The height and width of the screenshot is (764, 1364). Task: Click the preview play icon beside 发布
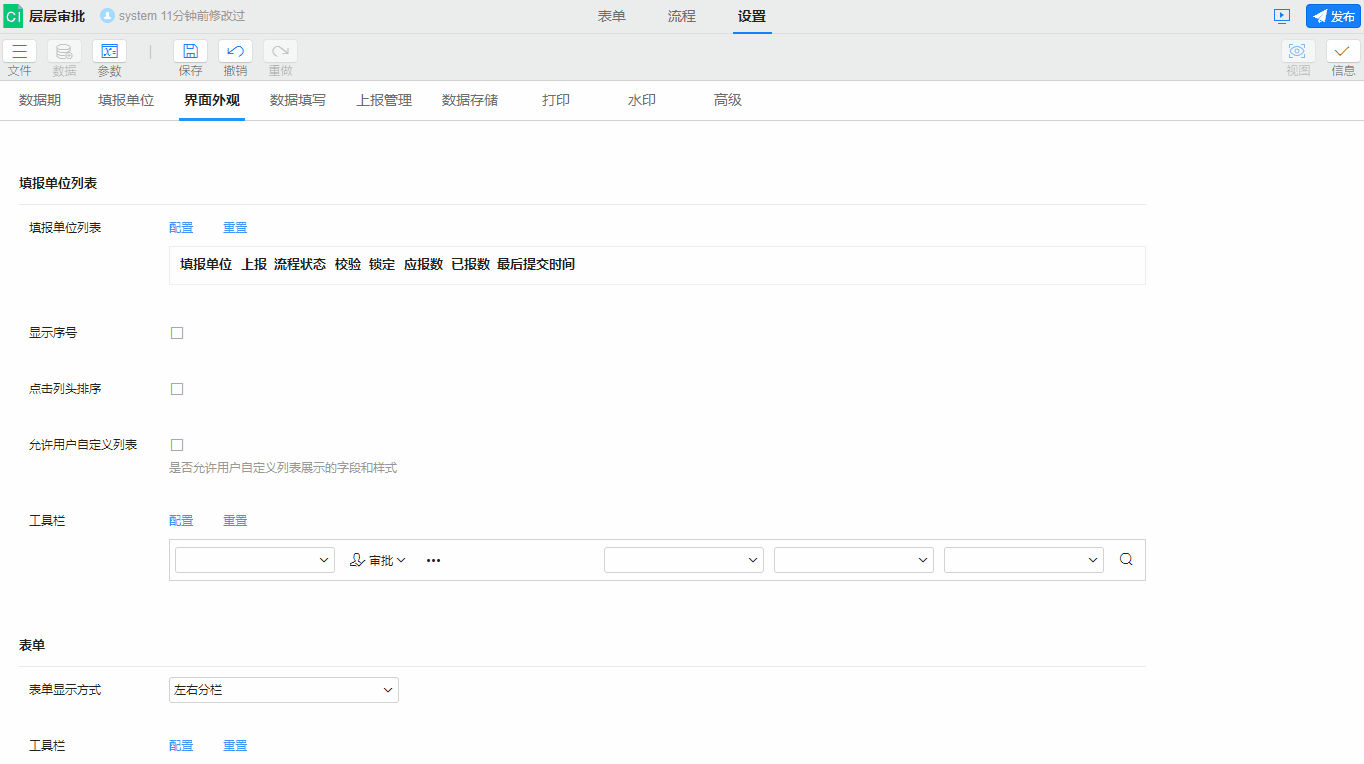click(1282, 16)
